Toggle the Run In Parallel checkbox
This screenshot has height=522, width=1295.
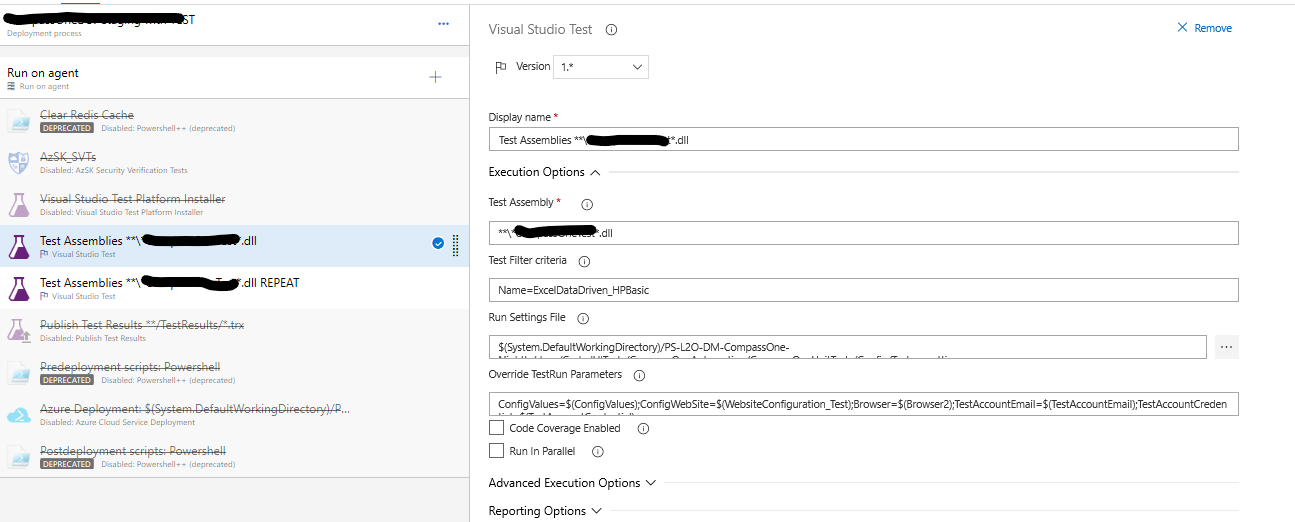496,451
